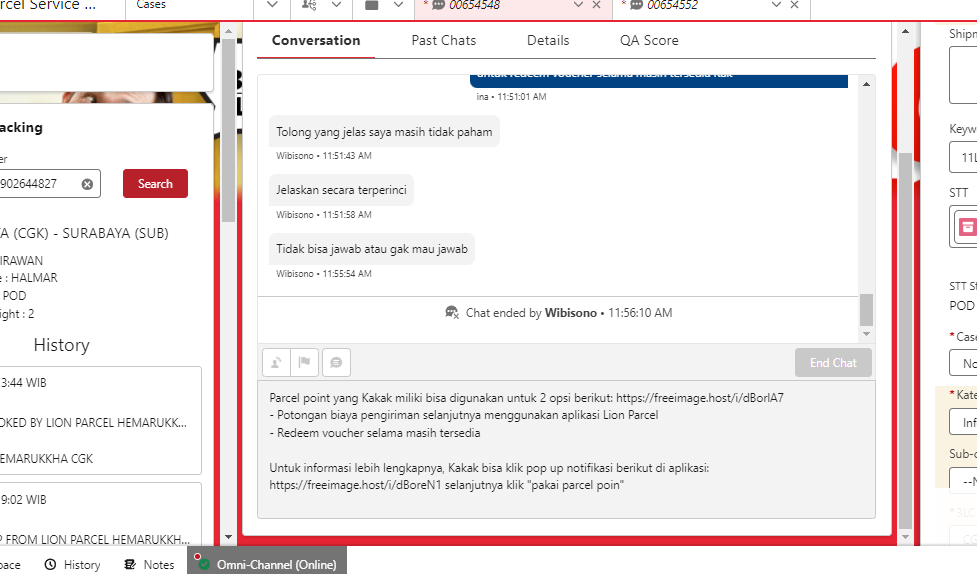Click the dark square icon tab
Viewport: 977px width, 574px height.
tap(371, 5)
